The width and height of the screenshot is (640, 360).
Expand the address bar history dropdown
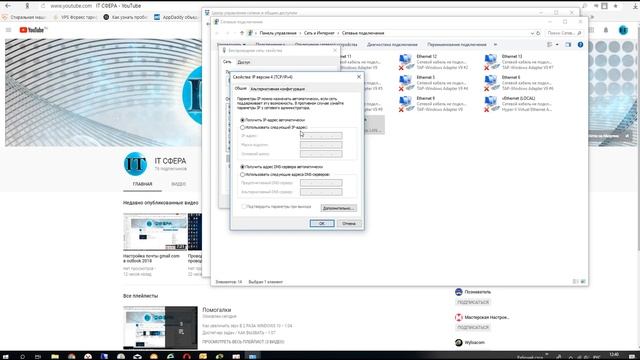tap(532, 33)
